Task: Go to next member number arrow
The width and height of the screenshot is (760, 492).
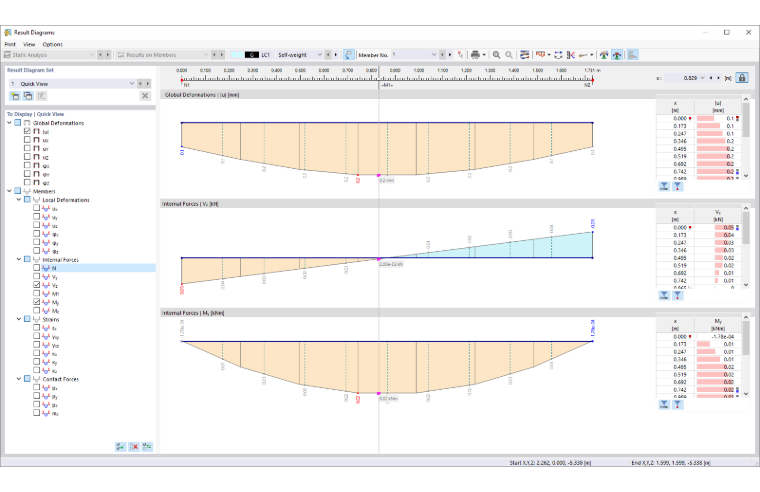Action: pyautogui.click(x=450, y=55)
